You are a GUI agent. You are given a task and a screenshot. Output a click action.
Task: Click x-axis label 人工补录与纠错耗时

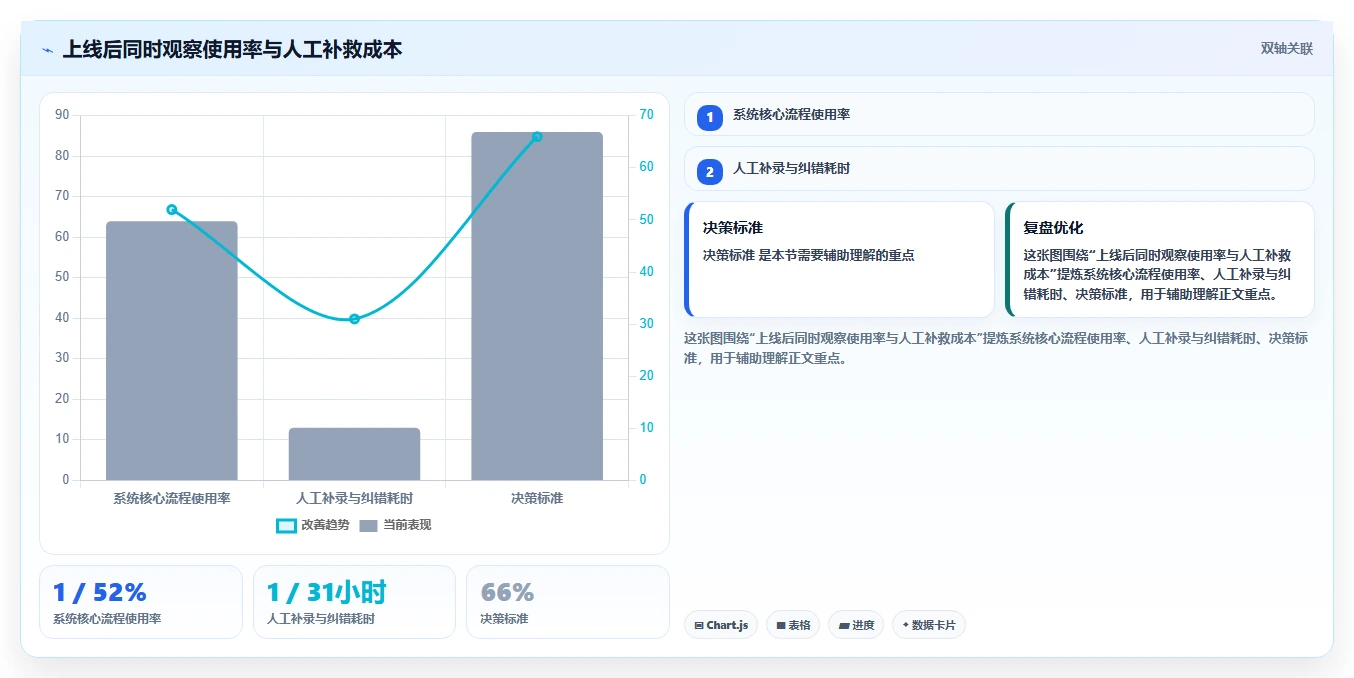(354, 498)
